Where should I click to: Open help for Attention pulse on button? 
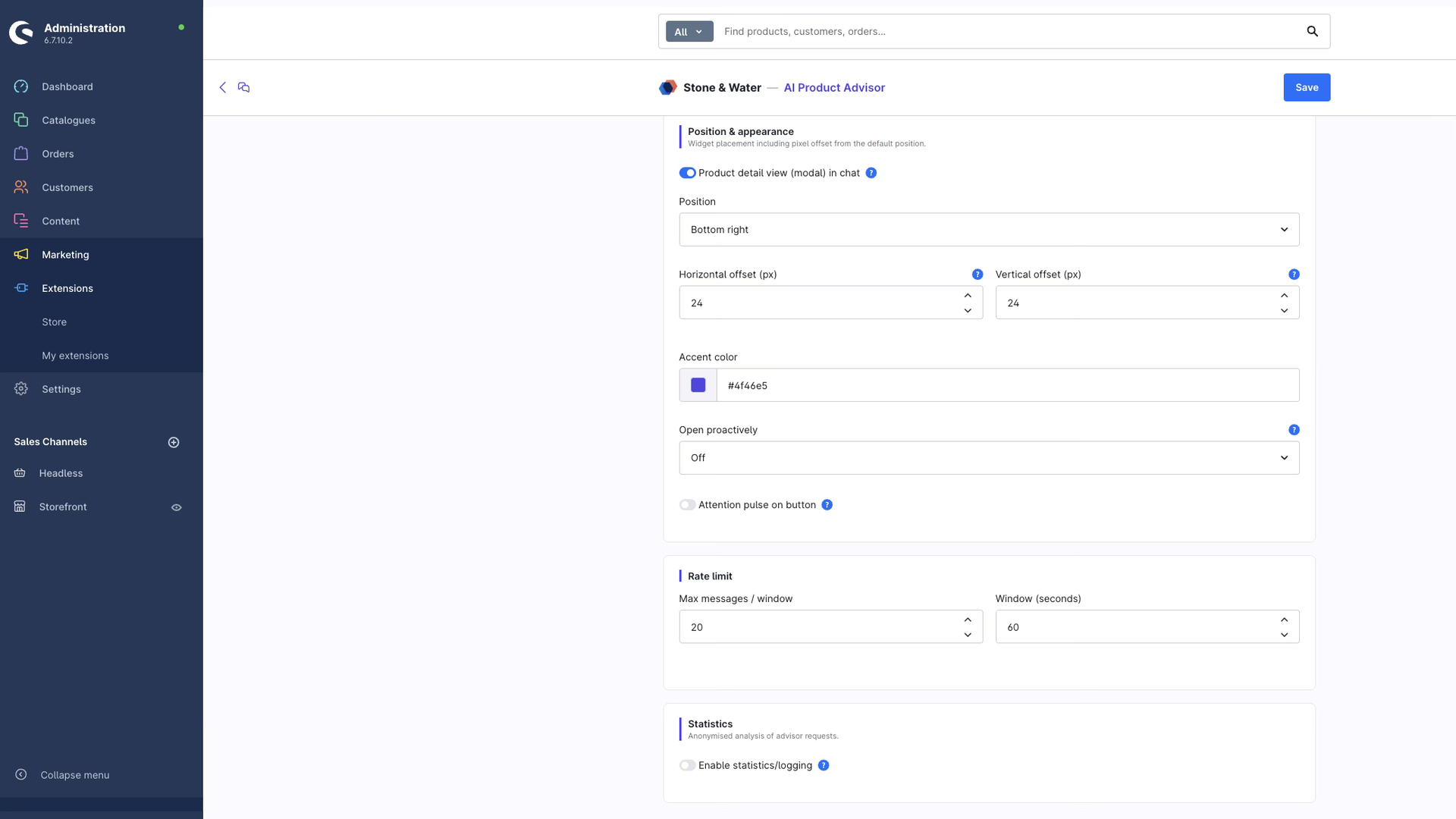coord(827,505)
